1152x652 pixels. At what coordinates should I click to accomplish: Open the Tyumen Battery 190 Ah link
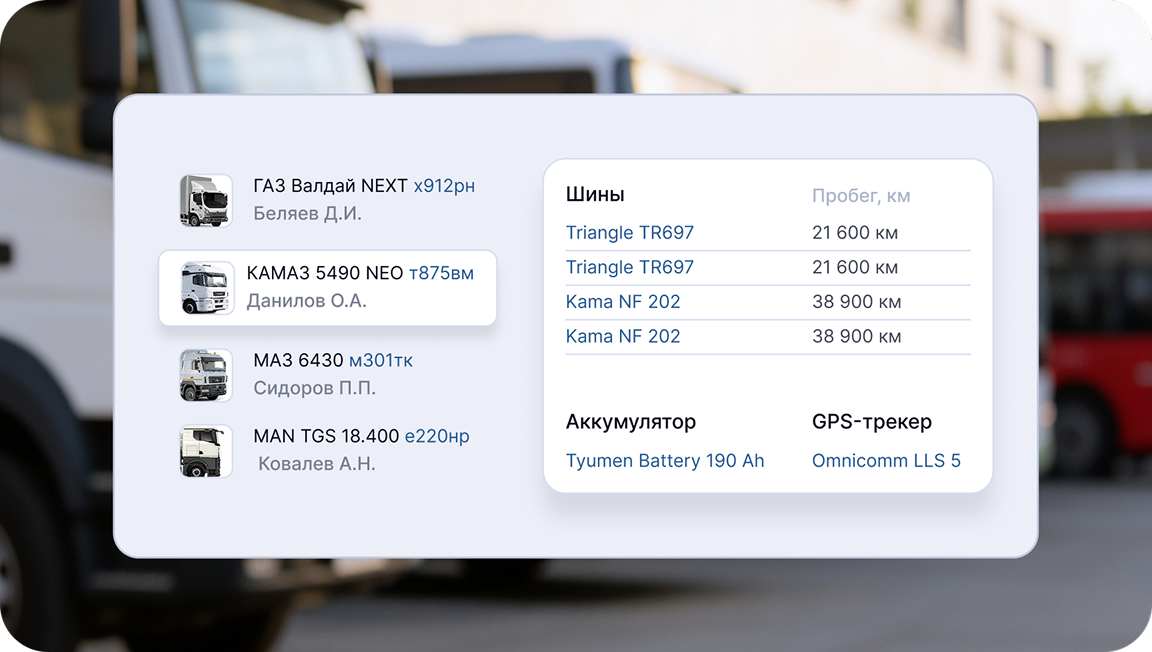point(665,461)
